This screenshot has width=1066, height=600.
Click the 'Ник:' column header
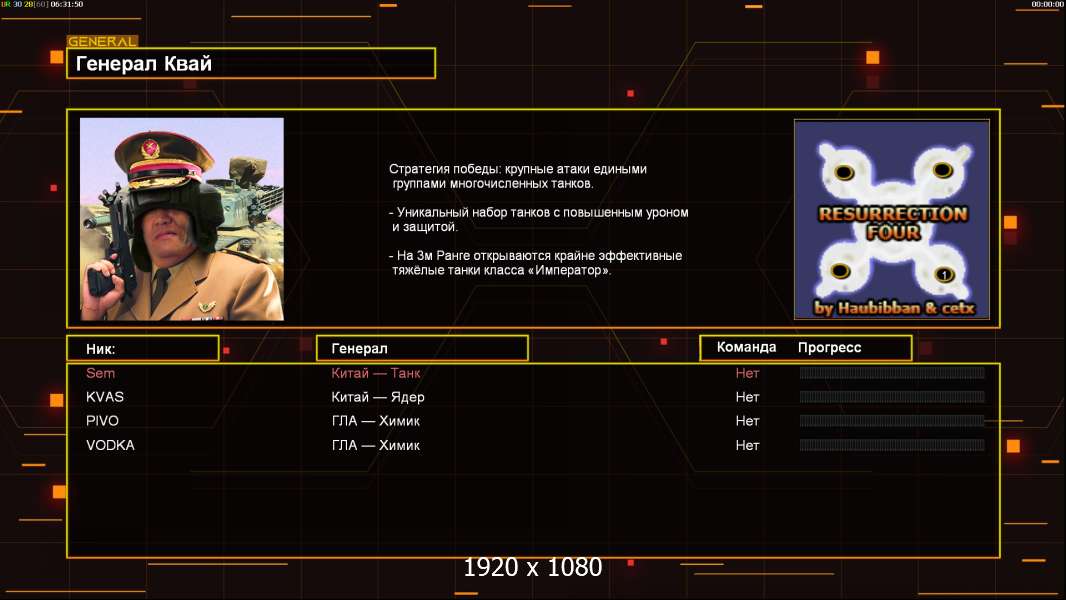point(143,348)
